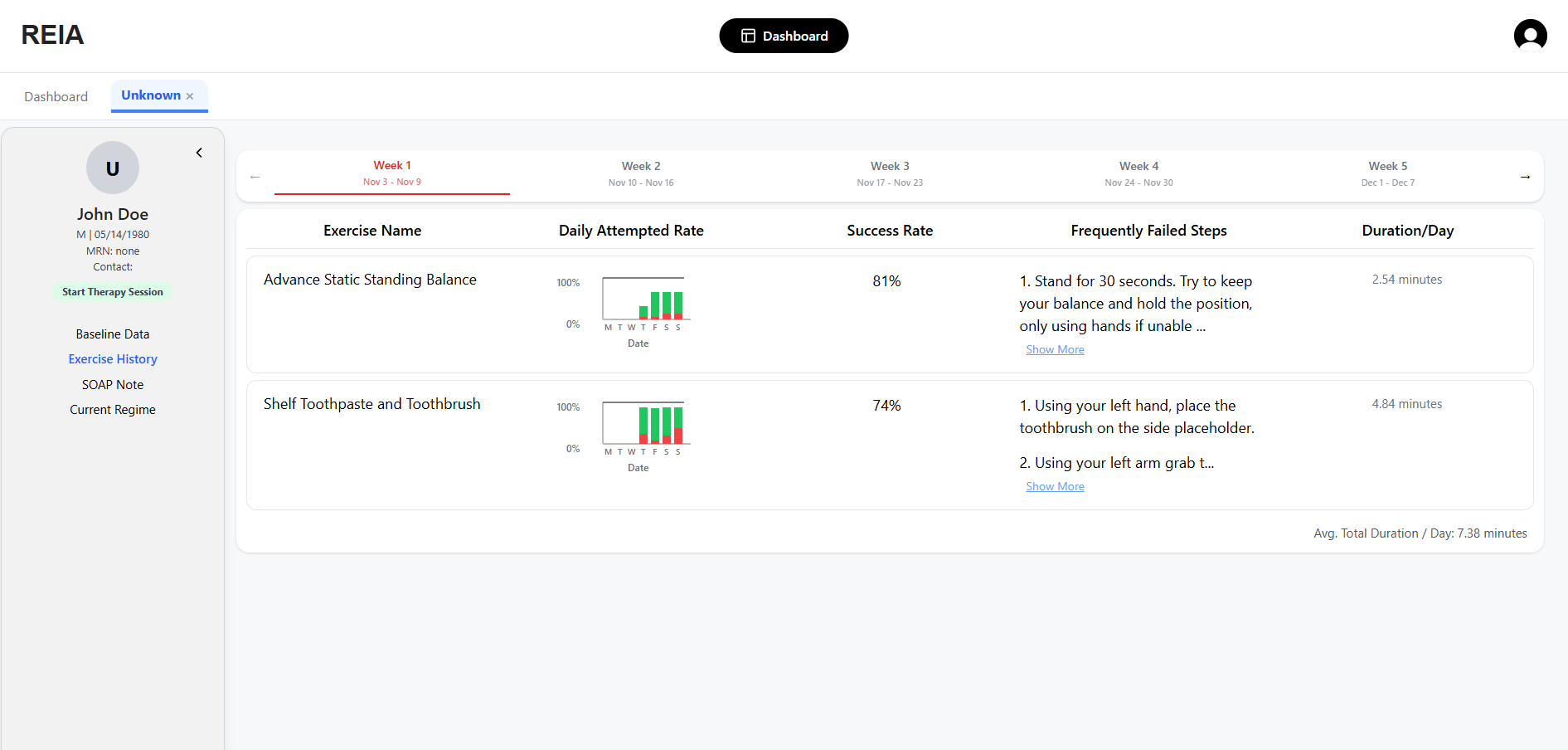
Task: Open Current Regime section
Action: pyautogui.click(x=113, y=410)
